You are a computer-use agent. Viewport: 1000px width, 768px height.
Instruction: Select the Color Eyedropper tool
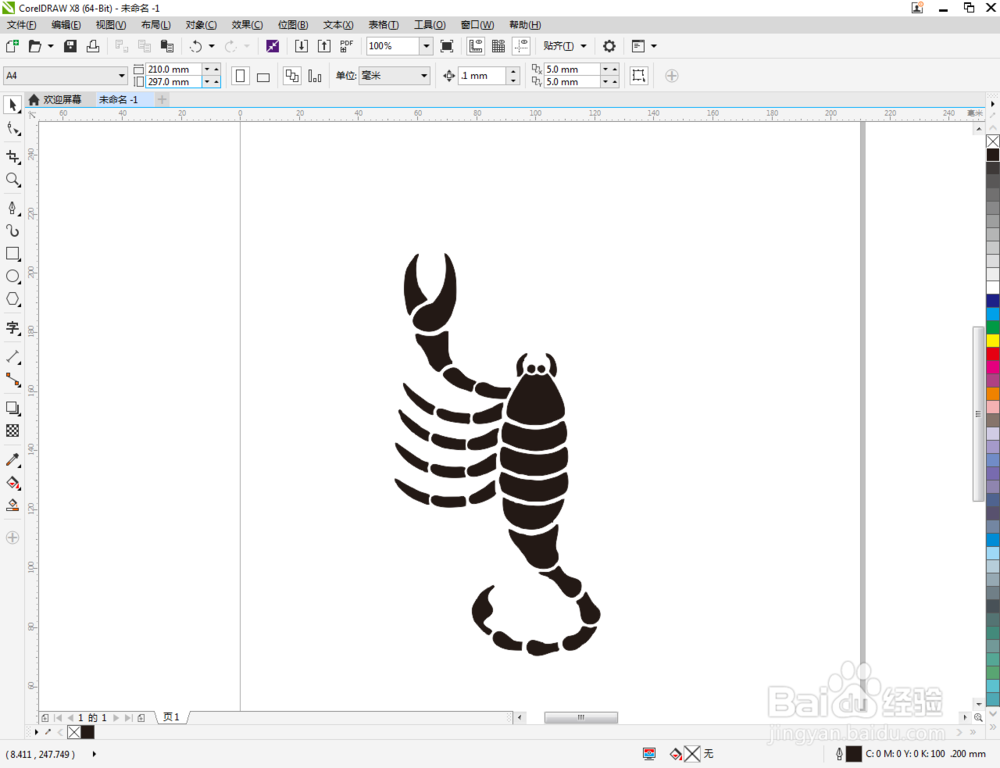click(13, 459)
